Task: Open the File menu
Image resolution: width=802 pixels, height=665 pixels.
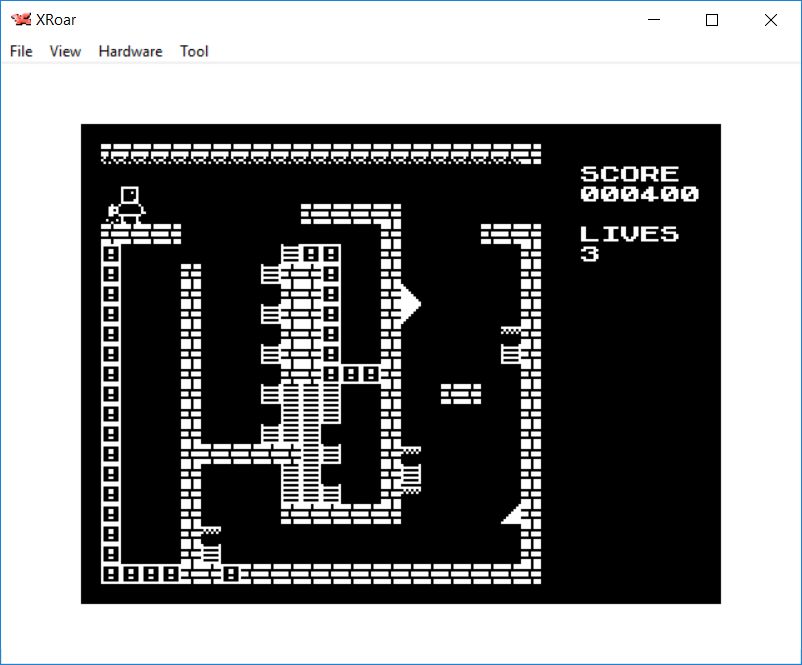Action: point(21,51)
